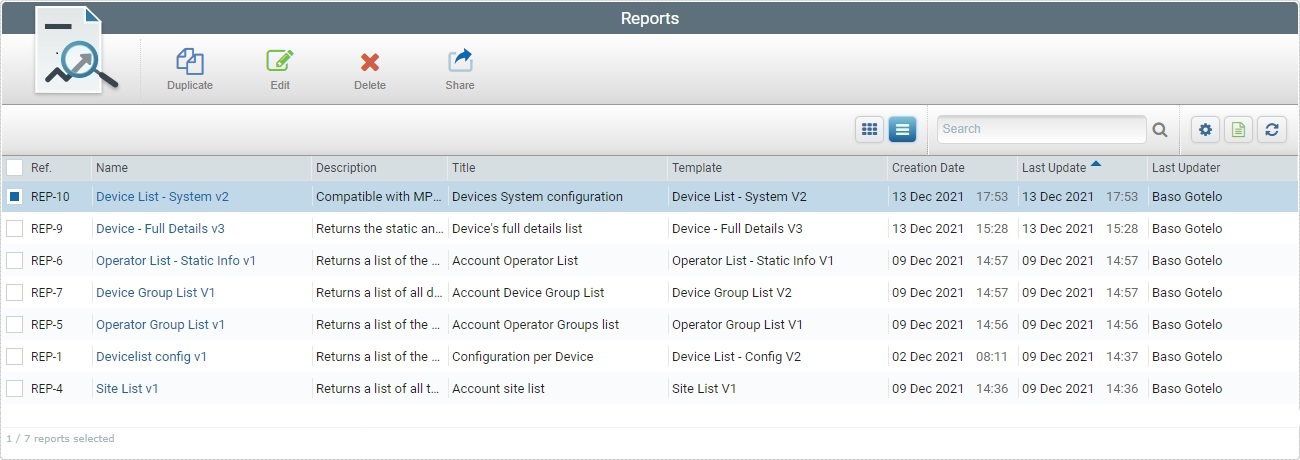1300x460 pixels.
Task: Open the Device - Full Details v3 report
Action: point(160,229)
